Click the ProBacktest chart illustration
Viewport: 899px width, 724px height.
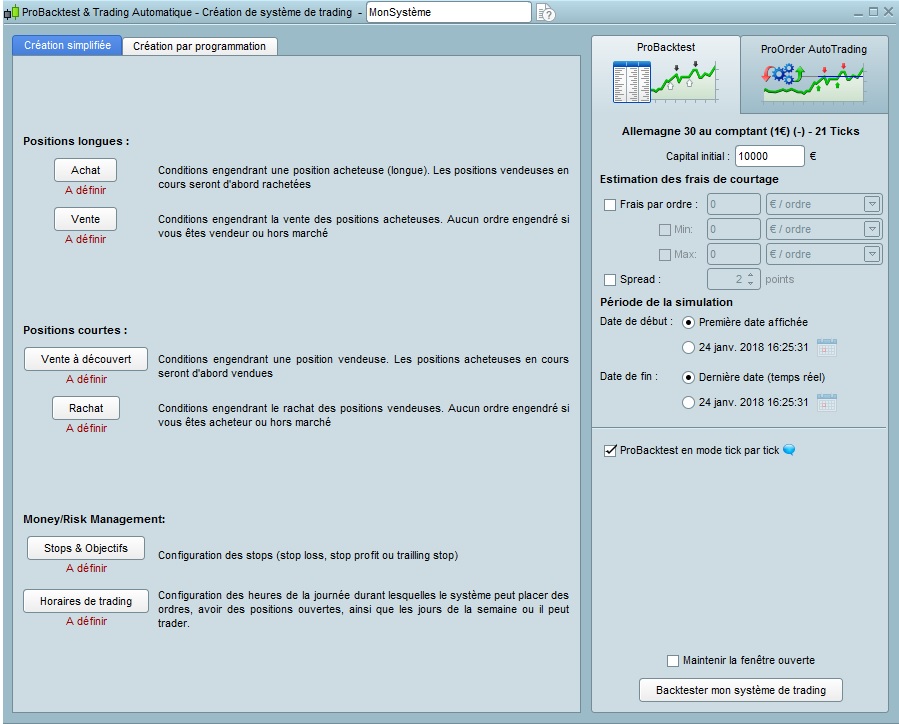pyautogui.click(x=665, y=81)
